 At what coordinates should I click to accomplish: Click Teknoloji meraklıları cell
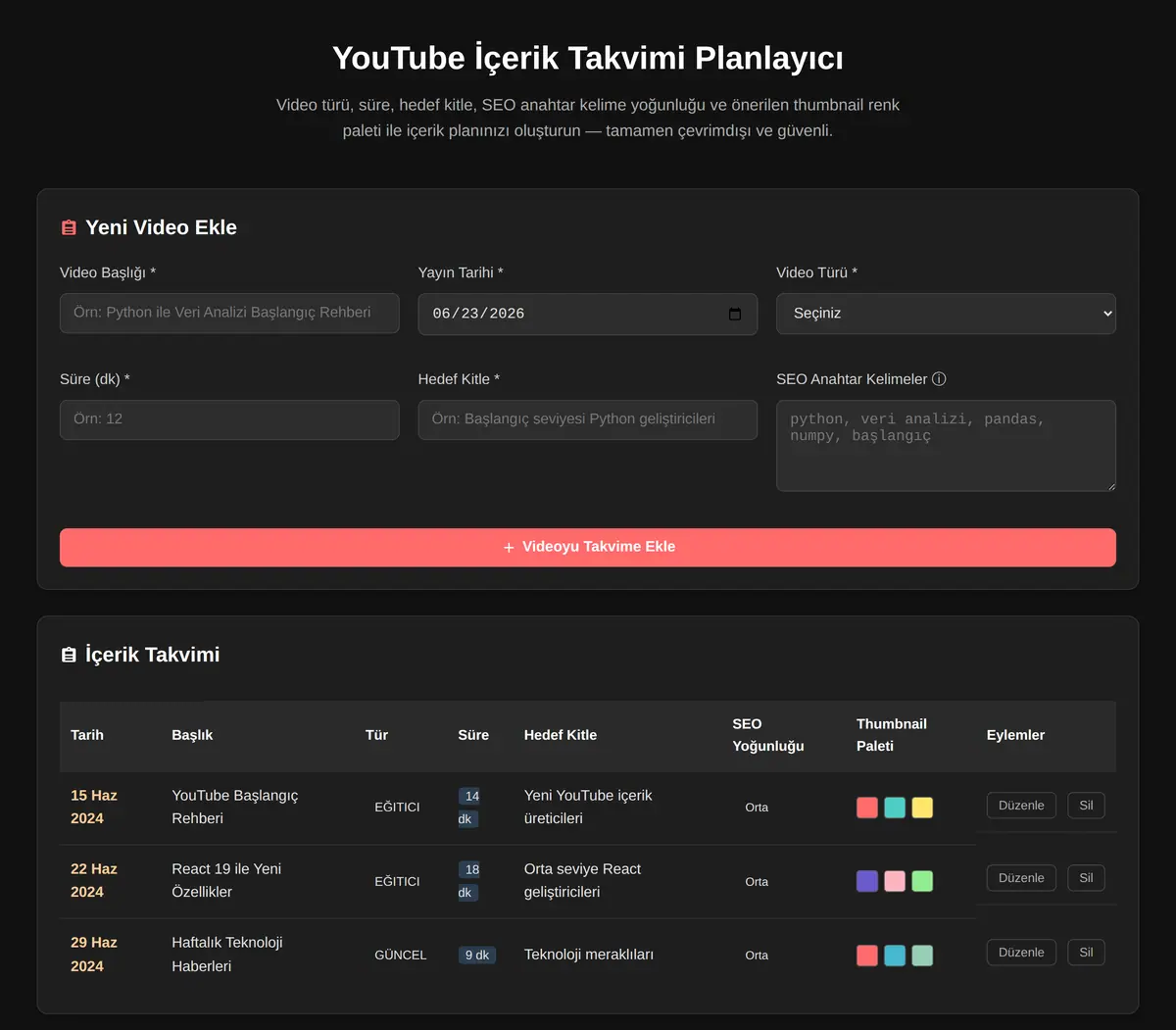pos(589,955)
